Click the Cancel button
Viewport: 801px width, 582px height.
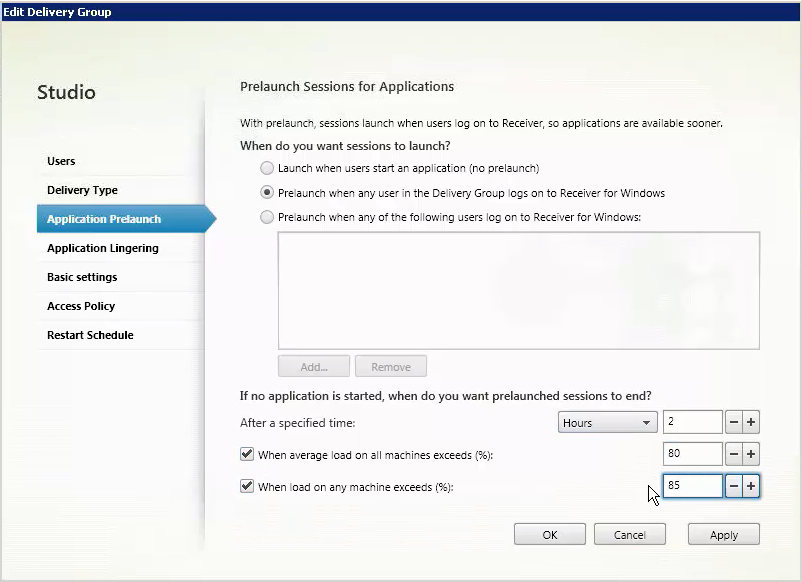(x=629, y=534)
